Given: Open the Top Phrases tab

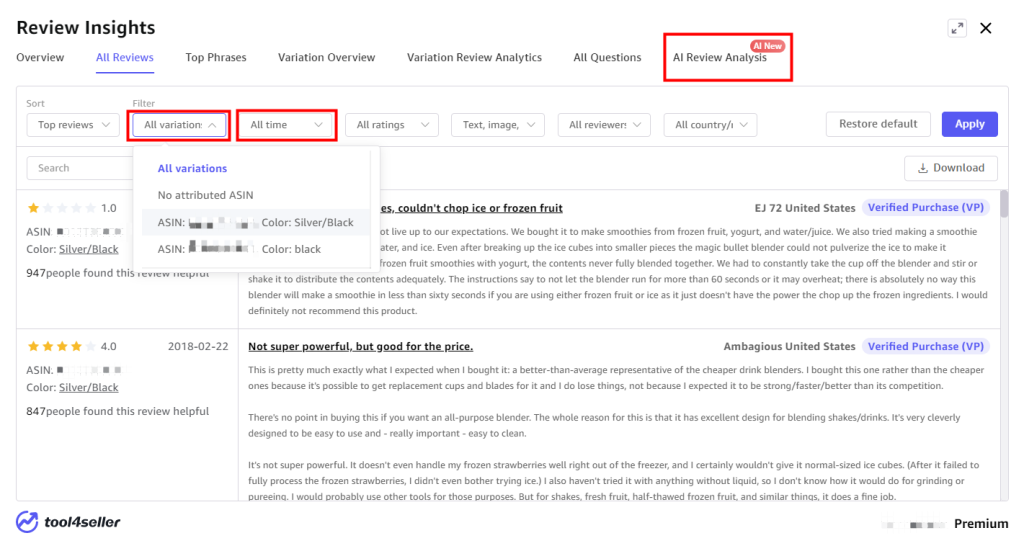Looking at the screenshot, I should tap(216, 57).
